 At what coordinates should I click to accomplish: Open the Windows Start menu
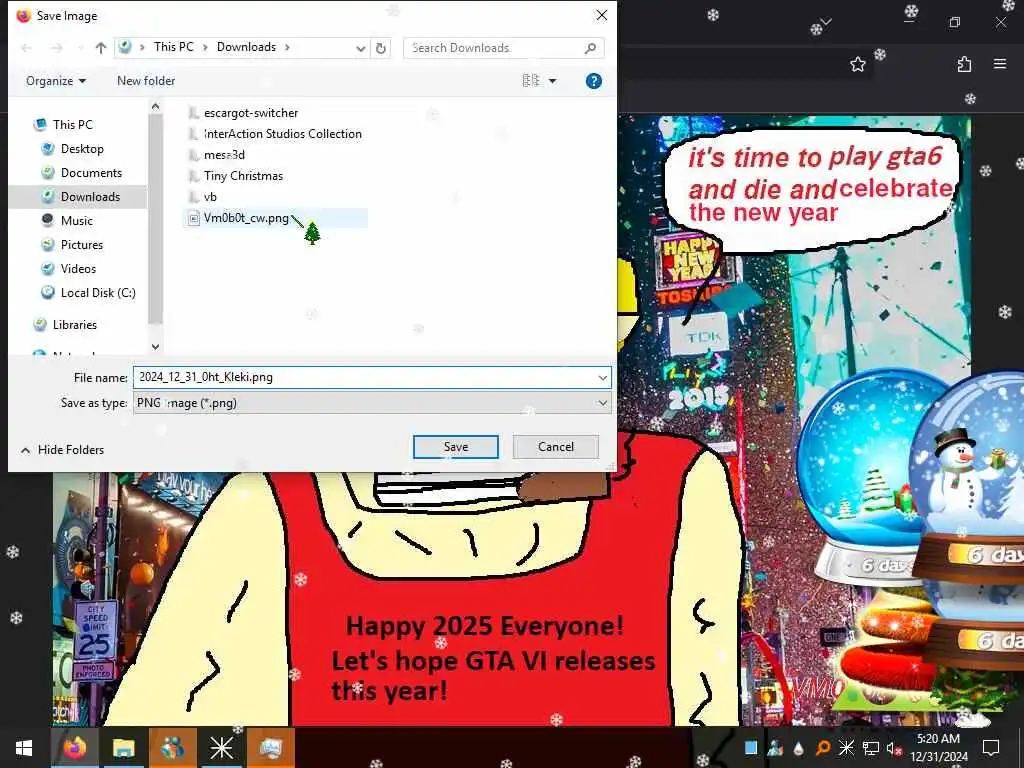pyautogui.click(x=24, y=748)
